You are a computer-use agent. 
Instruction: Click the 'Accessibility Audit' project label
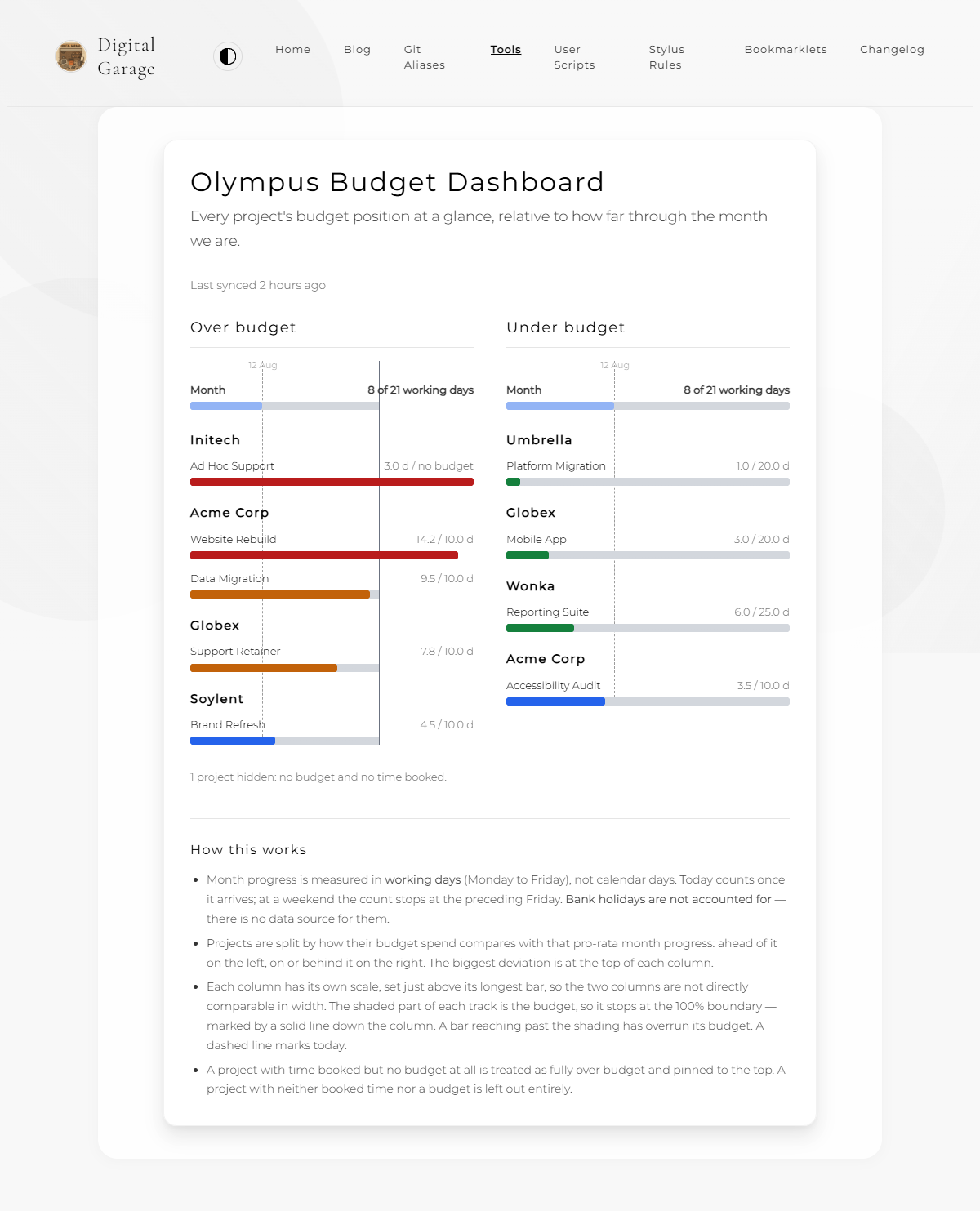[553, 685]
